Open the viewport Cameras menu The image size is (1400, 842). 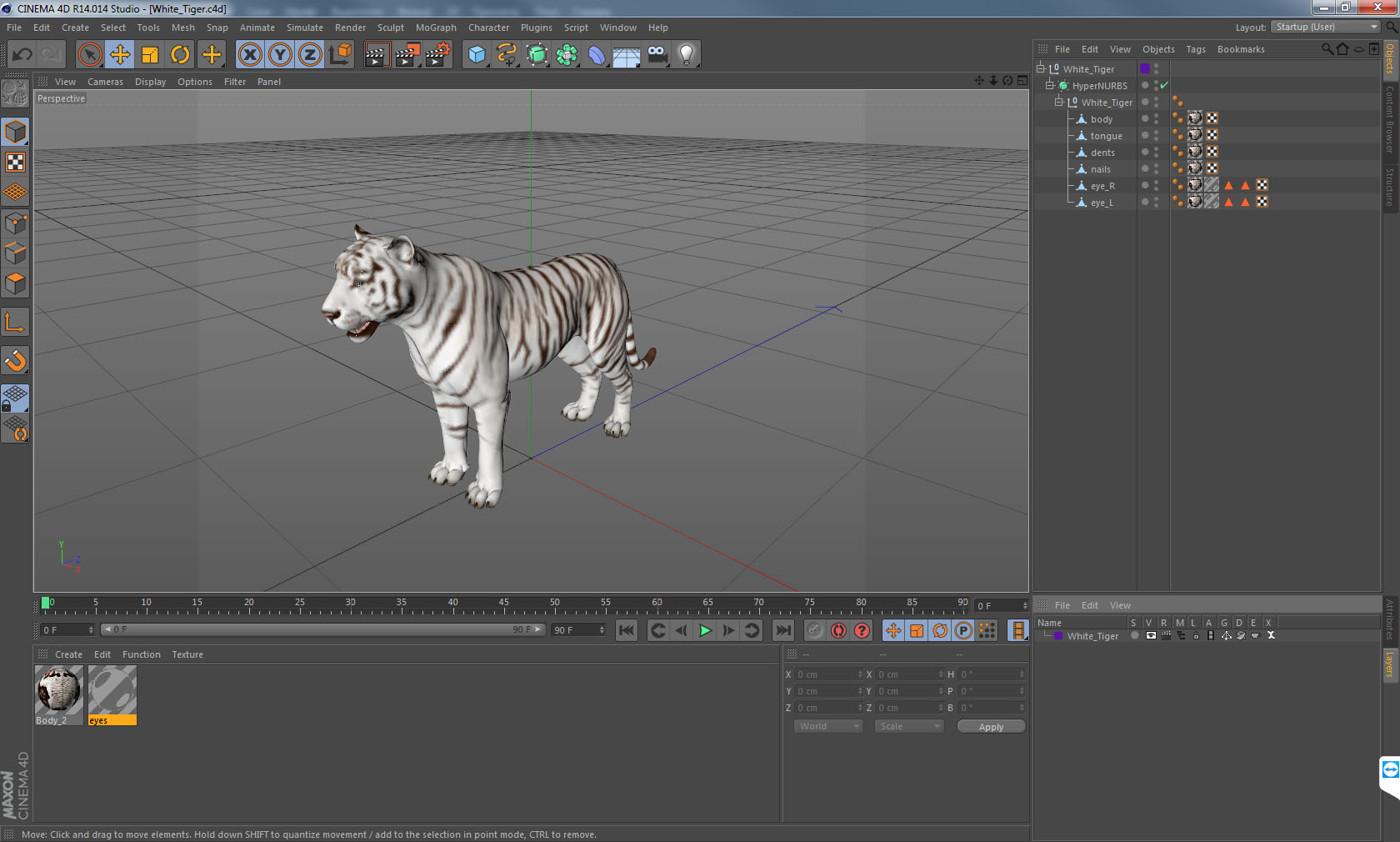[105, 82]
